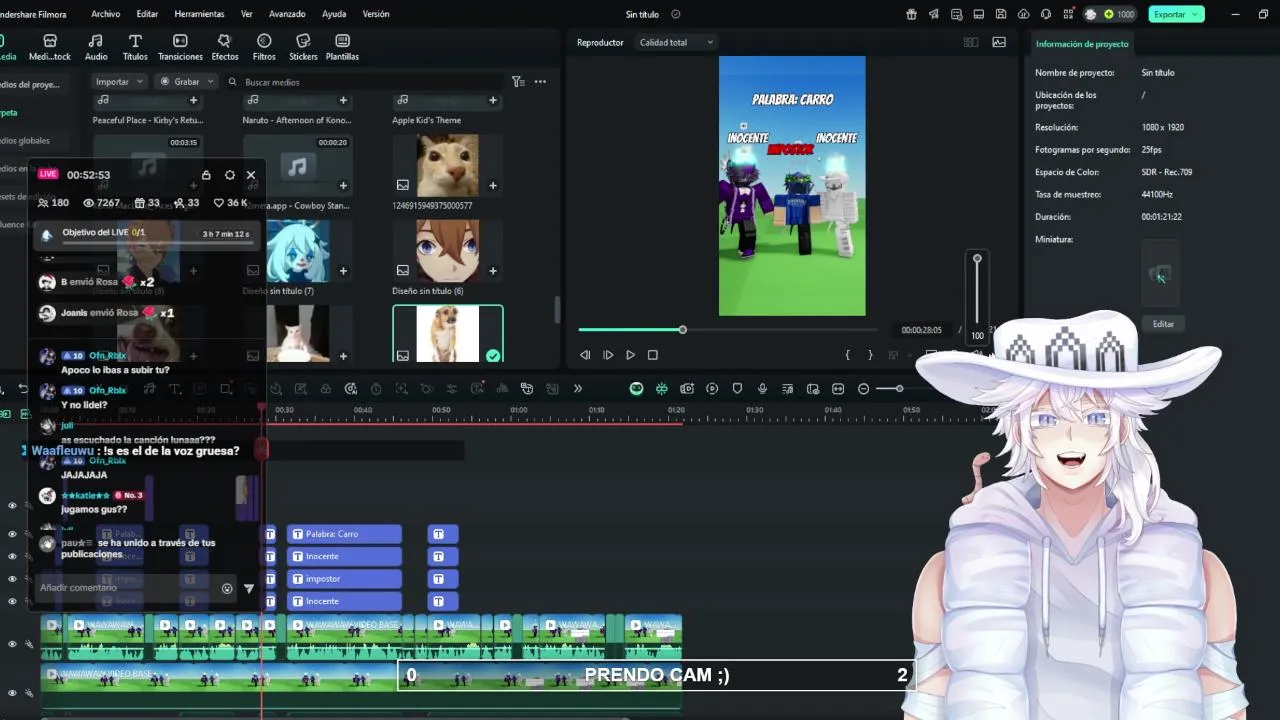Click the mark-out curly brace icon
This screenshot has height=720, width=1280.
coord(870,355)
